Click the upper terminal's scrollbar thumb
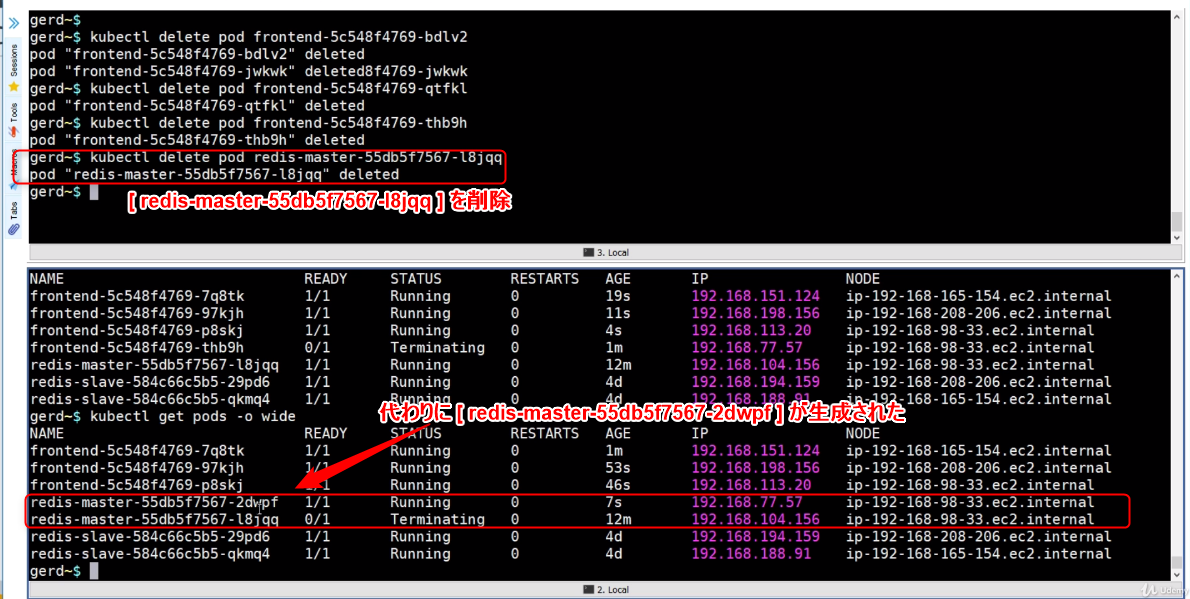 [1176, 221]
